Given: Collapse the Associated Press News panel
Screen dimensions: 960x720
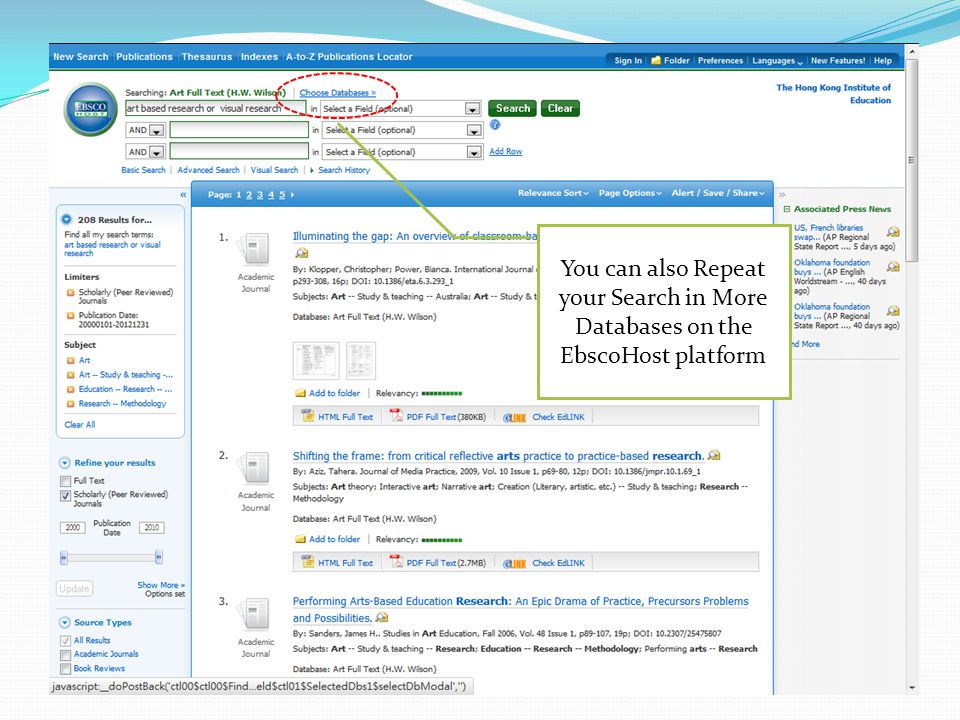Looking at the screenshot, I should tap(787, 209).
